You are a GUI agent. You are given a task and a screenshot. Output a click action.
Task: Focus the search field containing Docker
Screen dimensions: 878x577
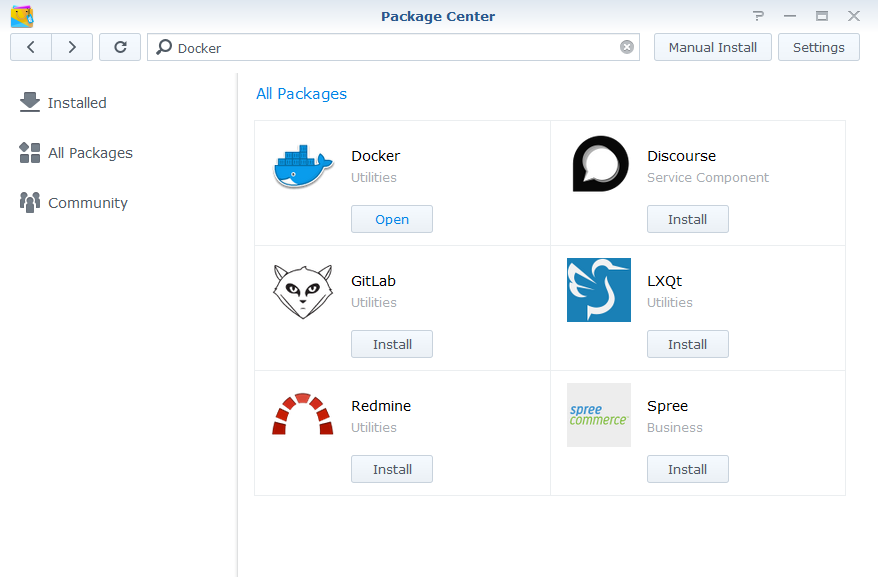tap(393, 47)
